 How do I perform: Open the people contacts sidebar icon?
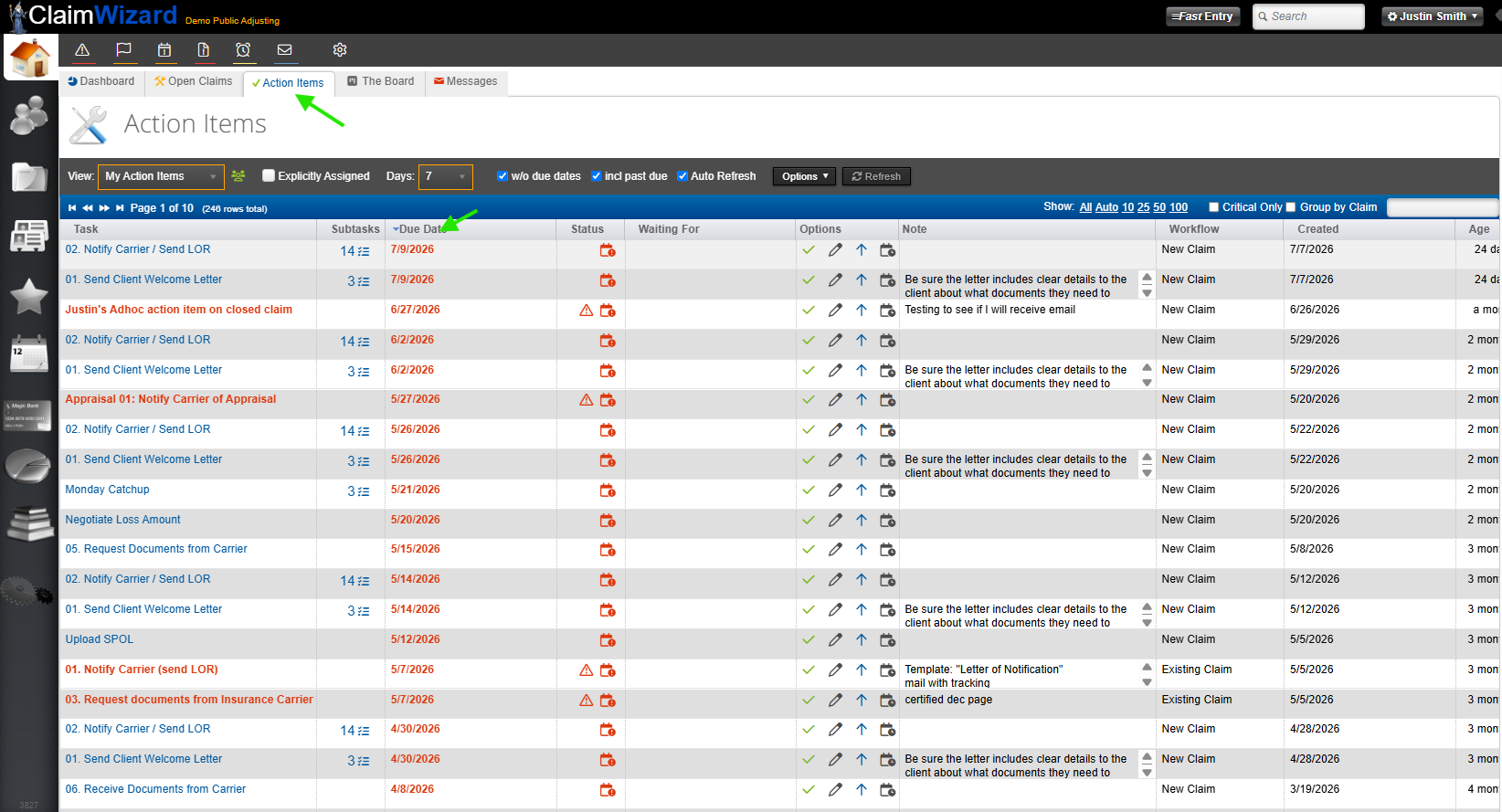29,116
